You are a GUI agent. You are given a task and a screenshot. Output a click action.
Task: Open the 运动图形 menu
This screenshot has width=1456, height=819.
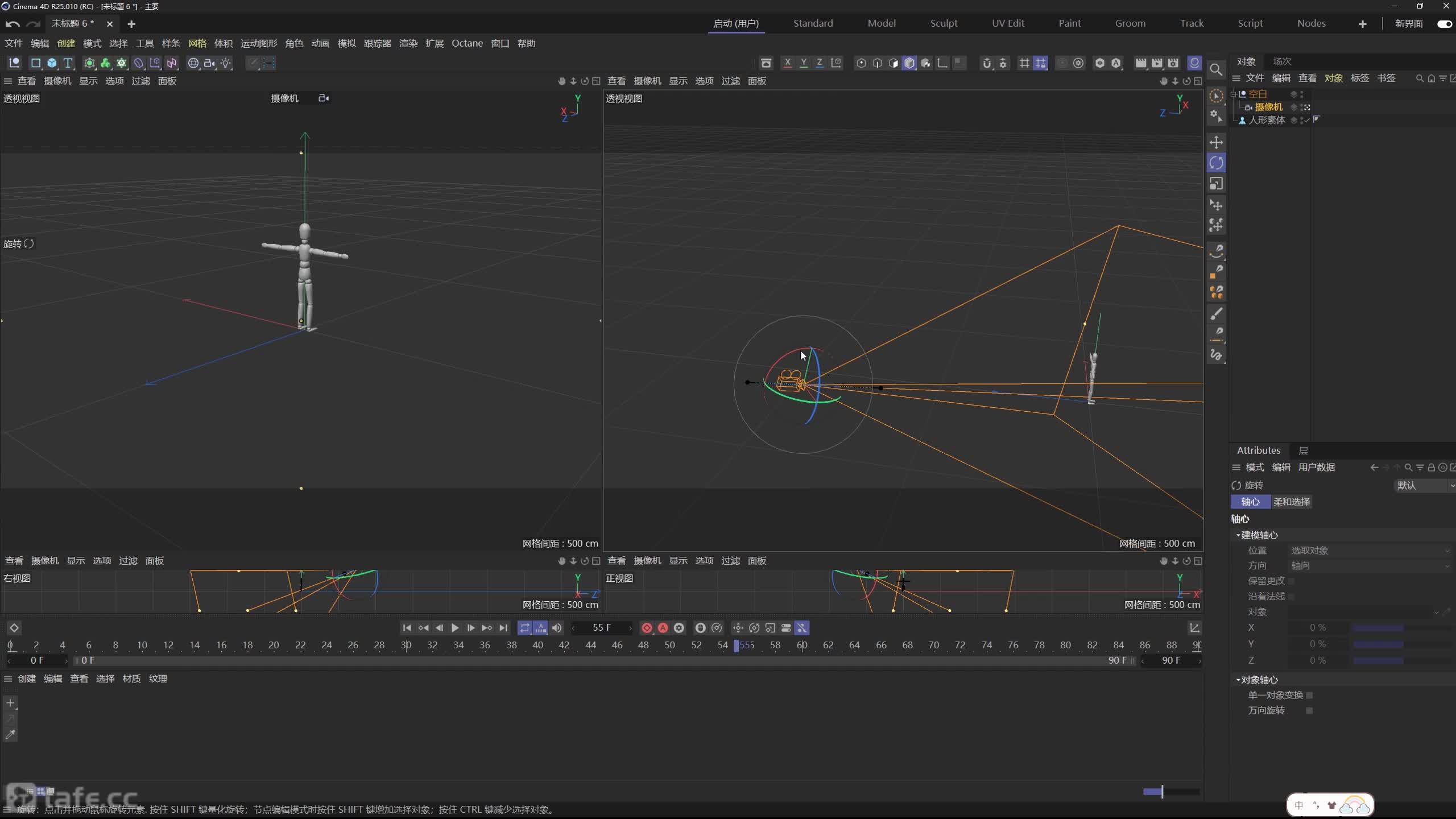259,43
